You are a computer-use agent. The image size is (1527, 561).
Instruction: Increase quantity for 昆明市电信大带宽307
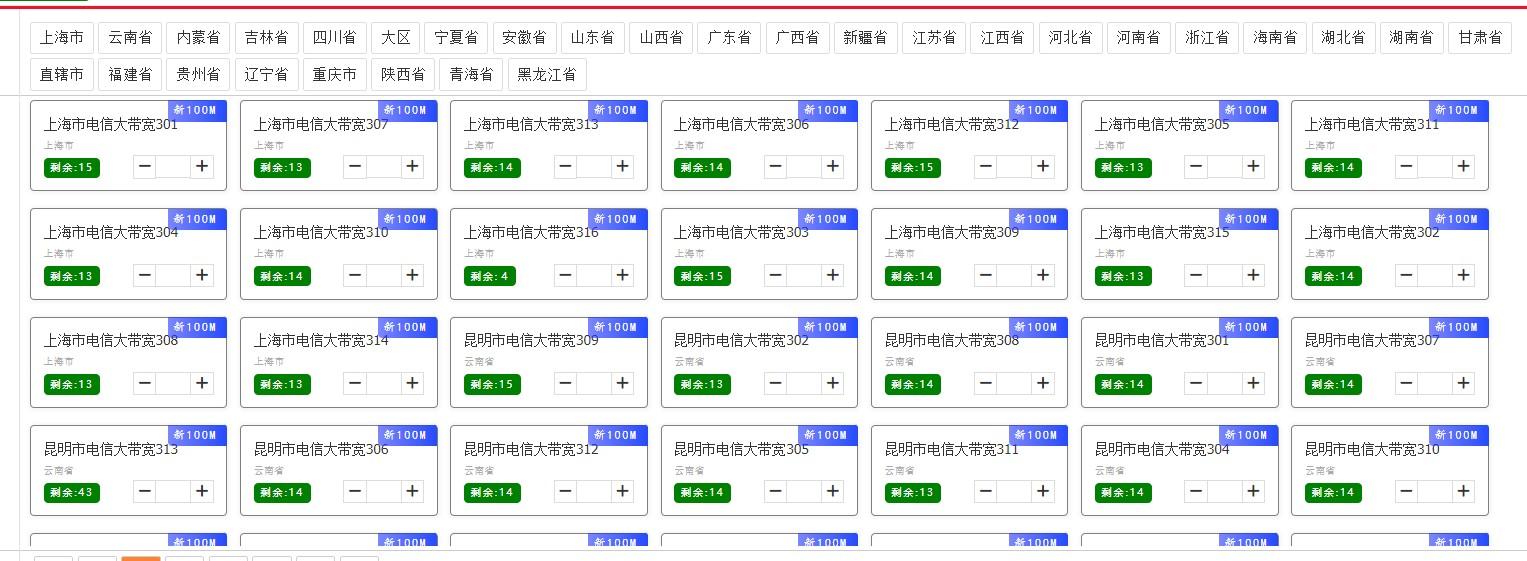click(1463, 383)
